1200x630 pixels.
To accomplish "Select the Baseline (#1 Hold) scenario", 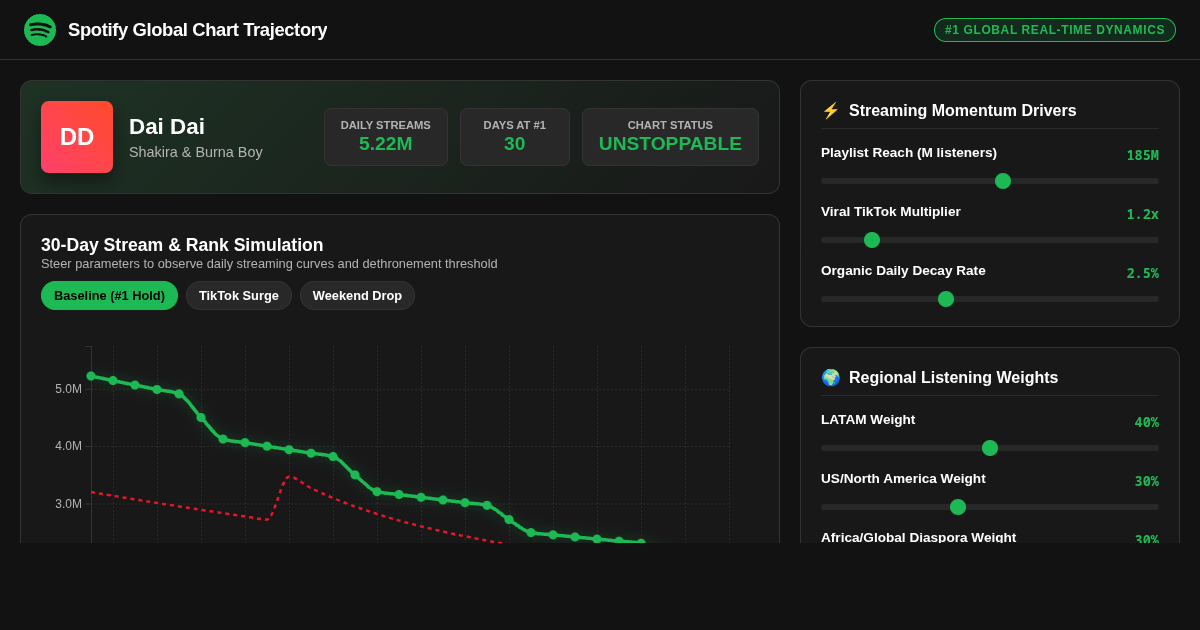I will coord(109,296).
